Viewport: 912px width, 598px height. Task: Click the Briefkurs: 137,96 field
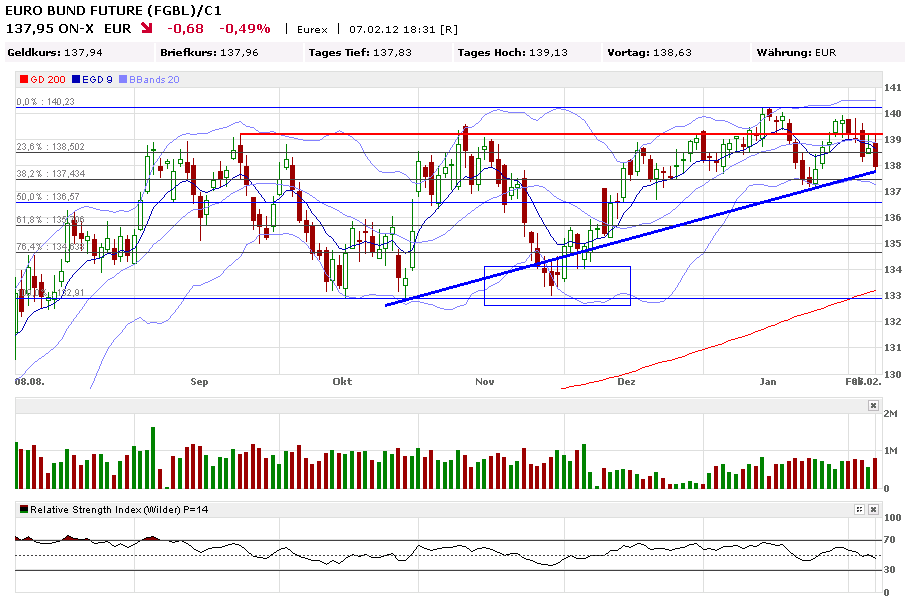tap(230, 52)
